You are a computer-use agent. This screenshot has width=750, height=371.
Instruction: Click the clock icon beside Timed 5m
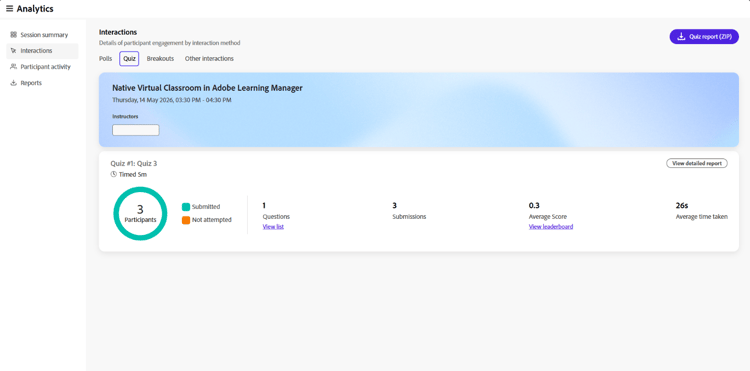point(114,175)
